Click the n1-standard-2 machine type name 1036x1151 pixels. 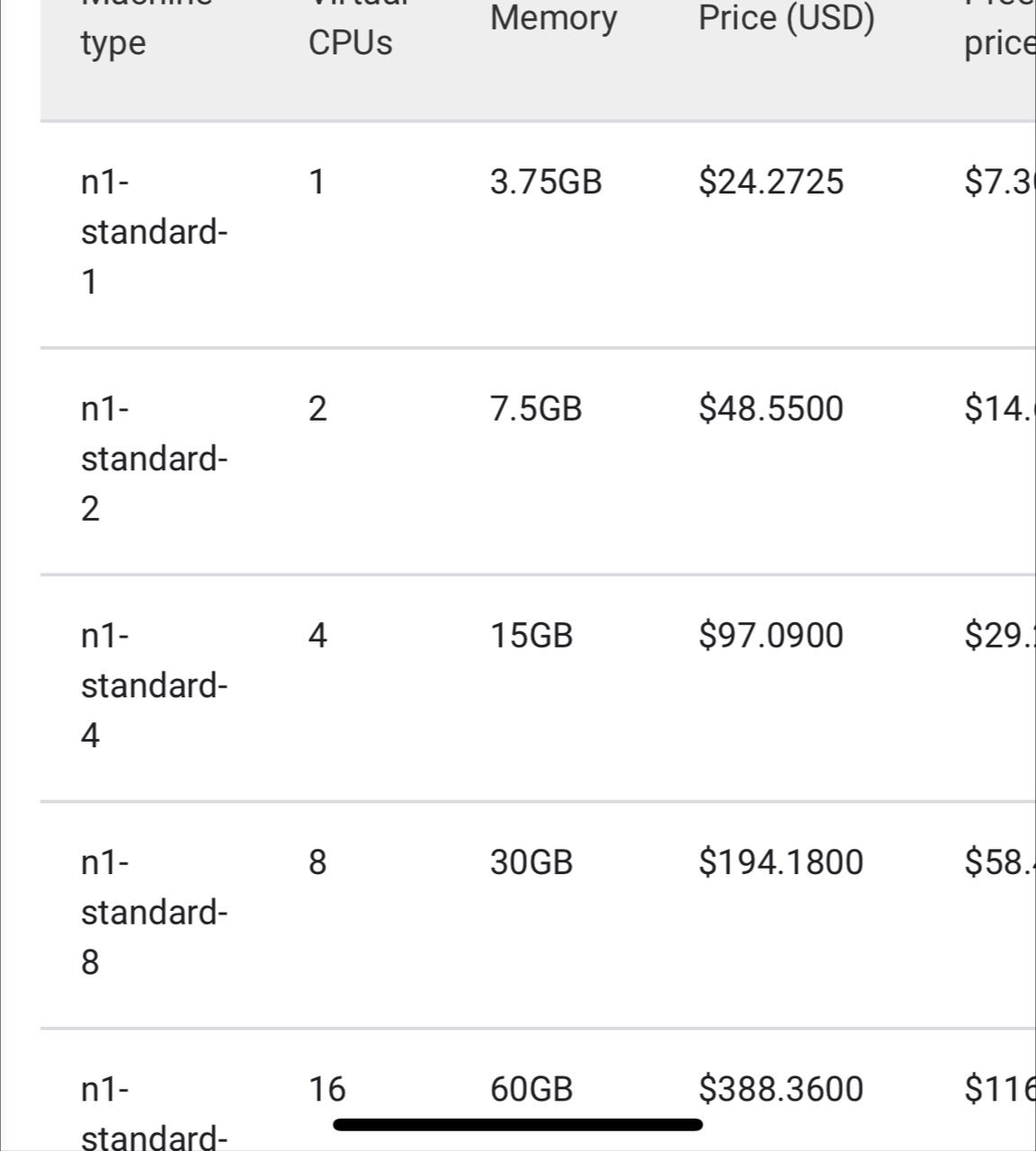pyautogui.click(x=154, y=460)
